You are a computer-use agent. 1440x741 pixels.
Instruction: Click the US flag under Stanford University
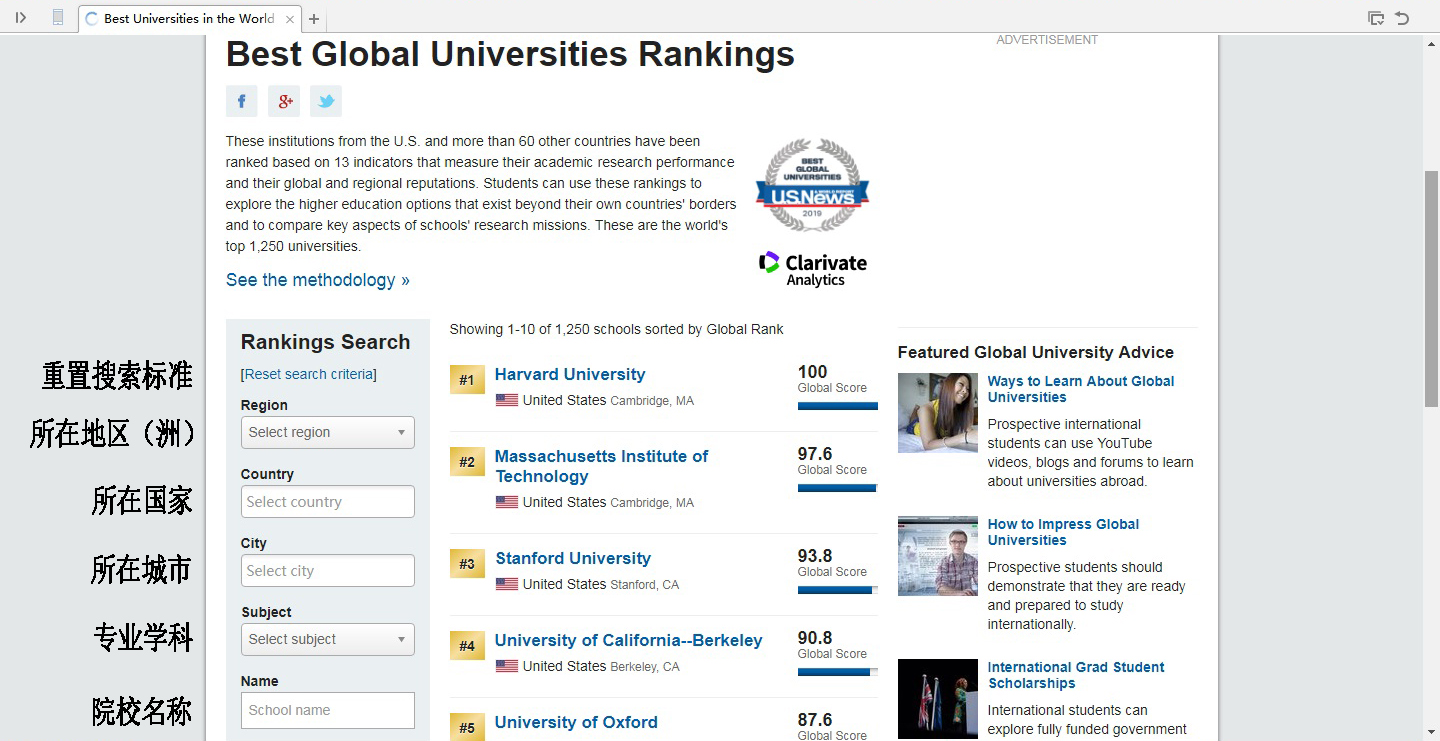[507, 584]
